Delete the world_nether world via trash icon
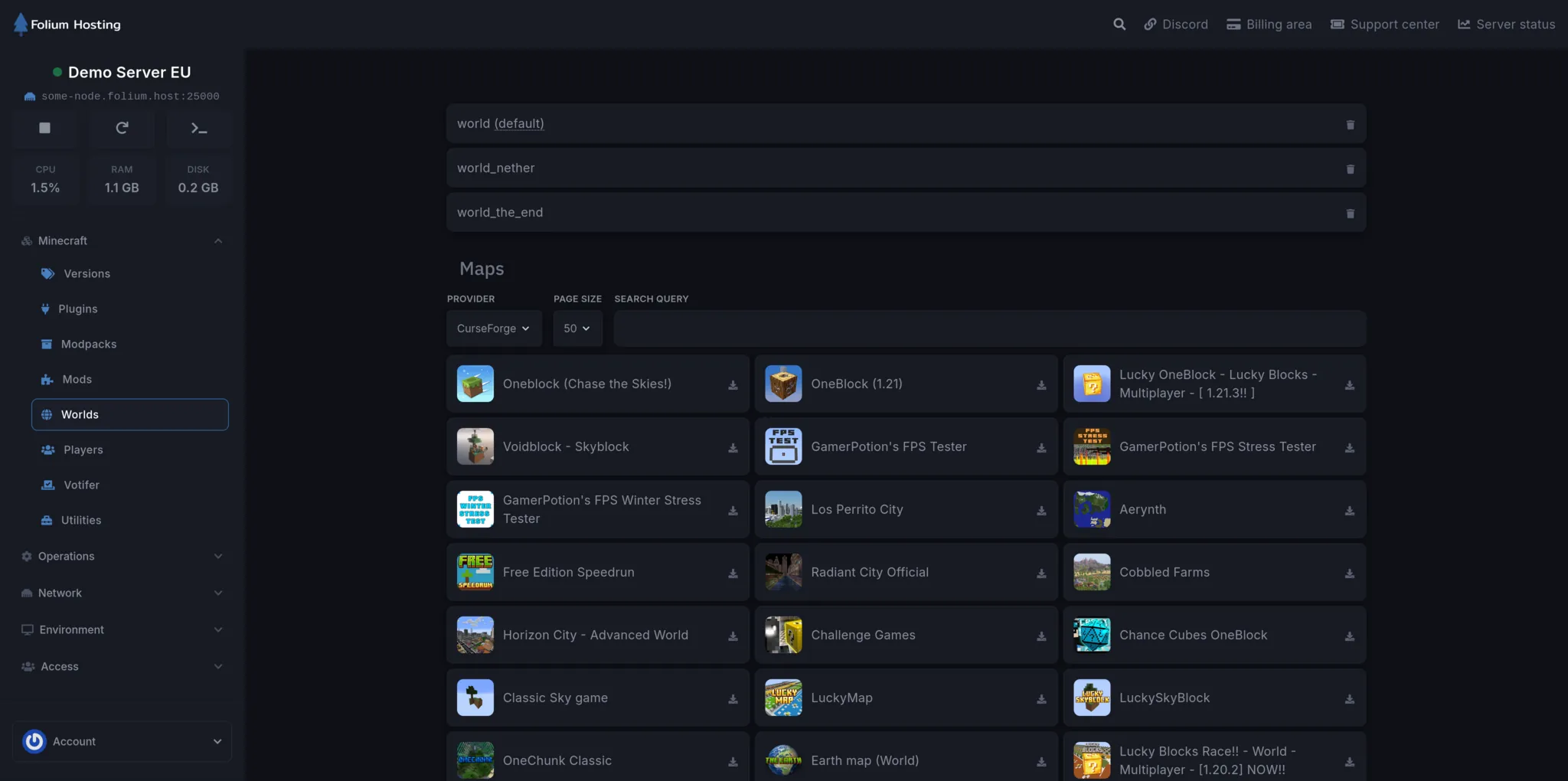Screen dimensions: 1568x781 [x=1349, y=168]
